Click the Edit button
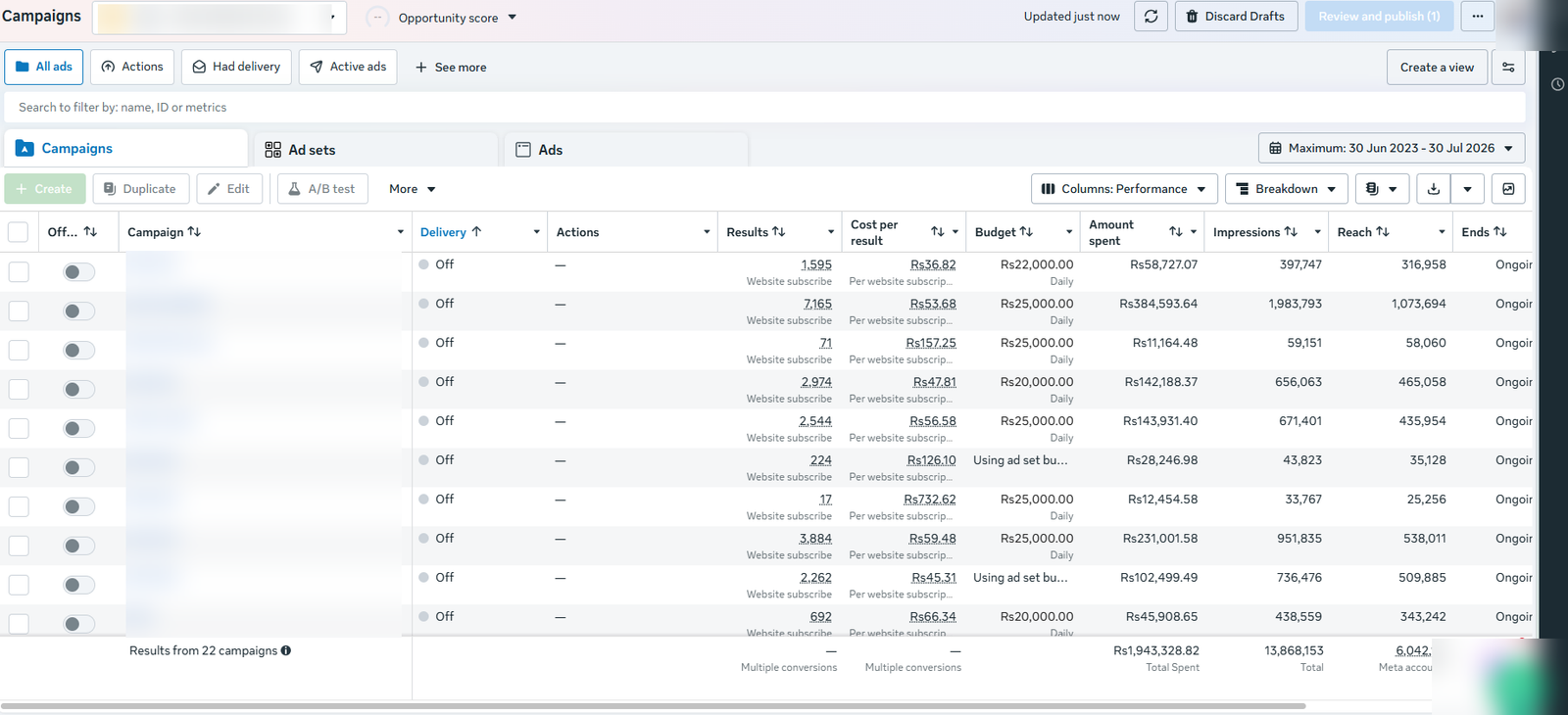This screenshot has height=715, width=1568. (229, 189)
